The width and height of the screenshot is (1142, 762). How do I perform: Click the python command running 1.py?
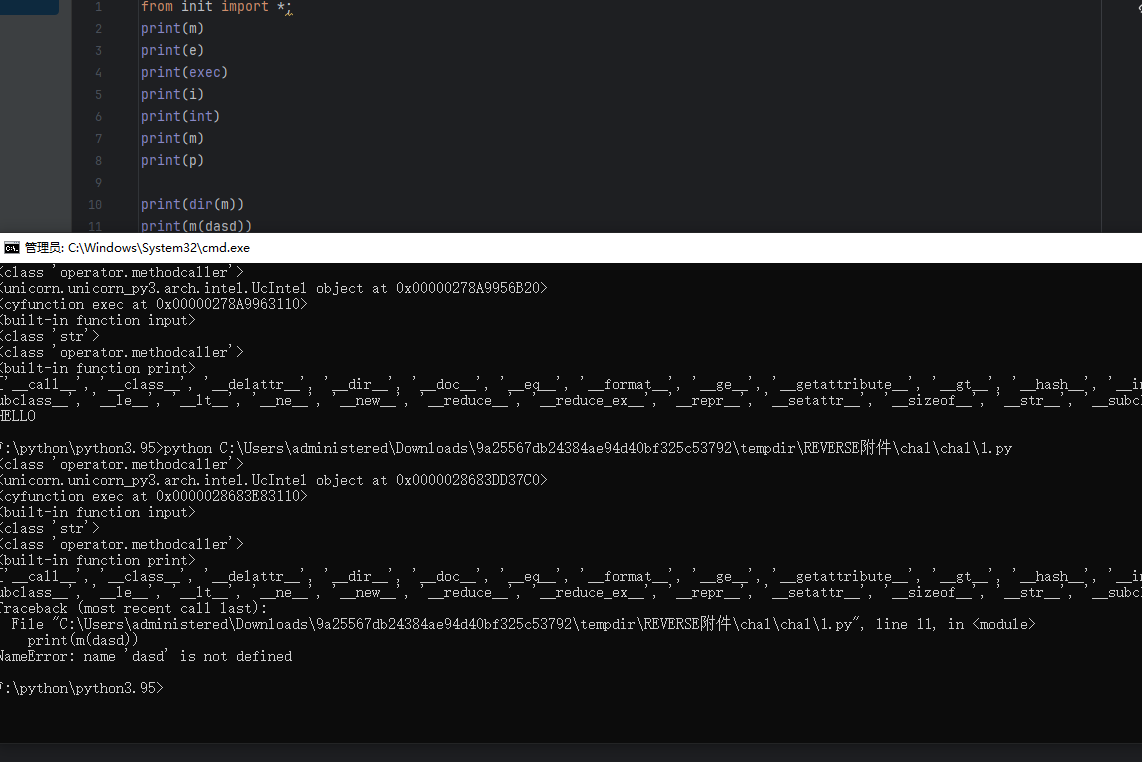pos(586,449)
